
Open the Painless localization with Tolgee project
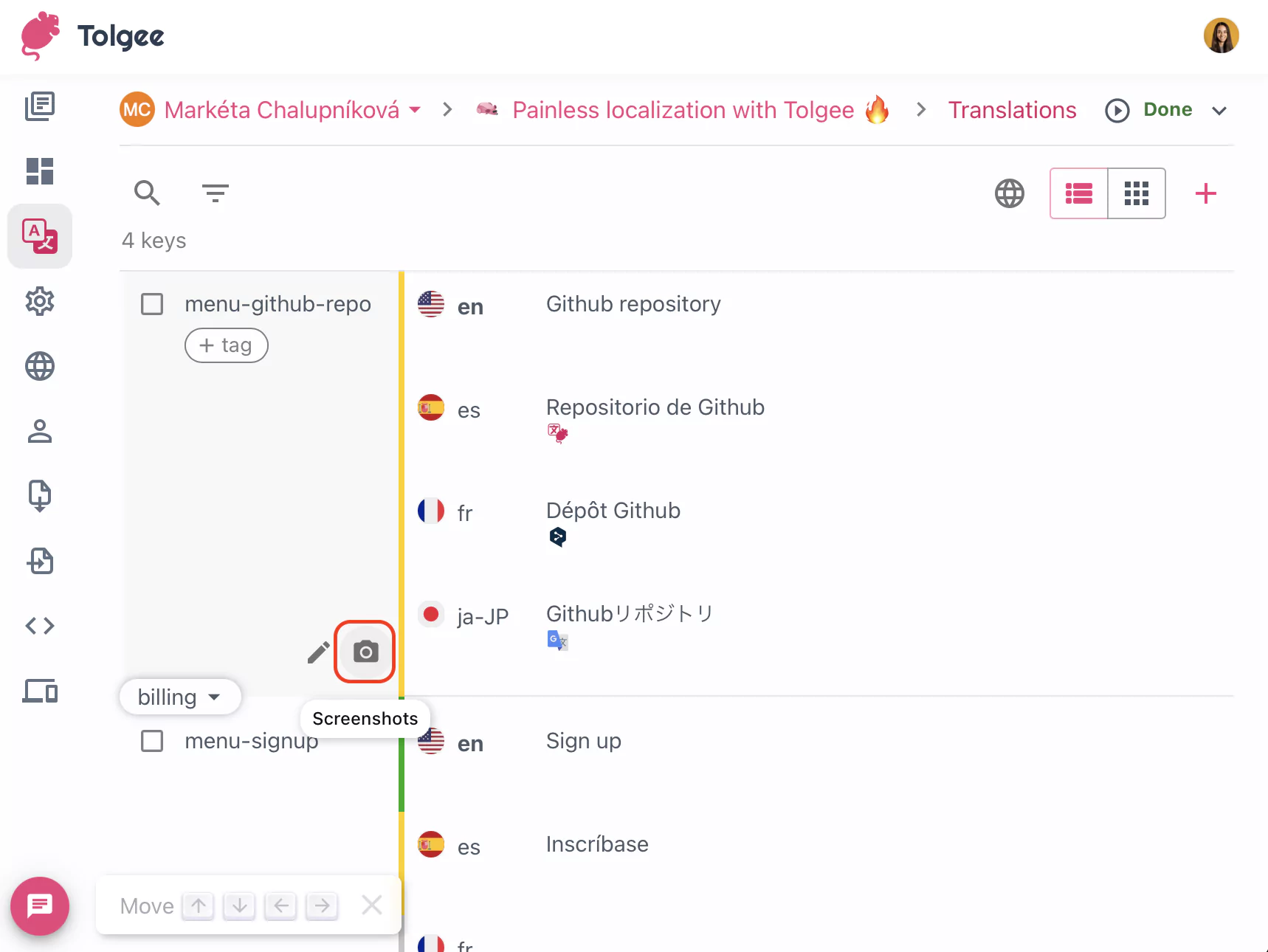click(682, 110)
